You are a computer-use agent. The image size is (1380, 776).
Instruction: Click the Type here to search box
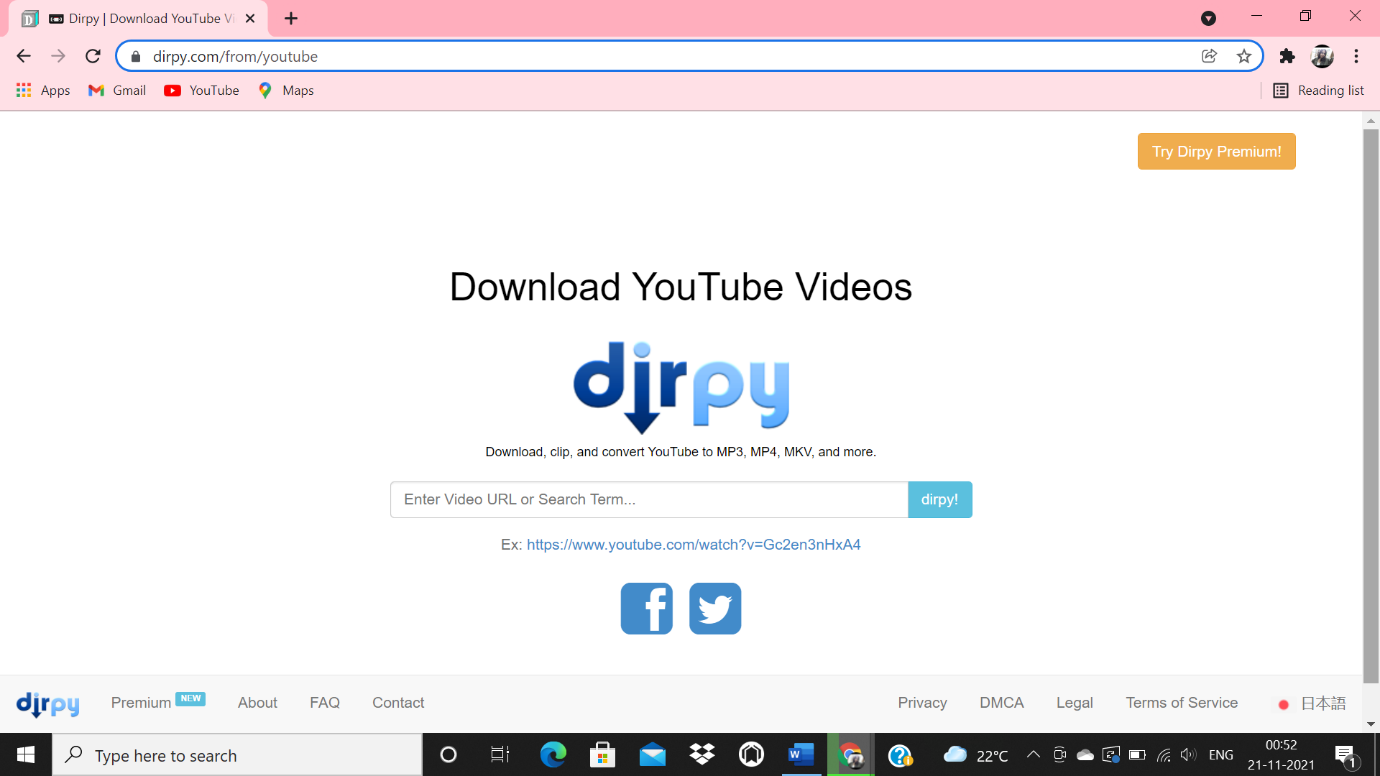[x=237, y=755]
